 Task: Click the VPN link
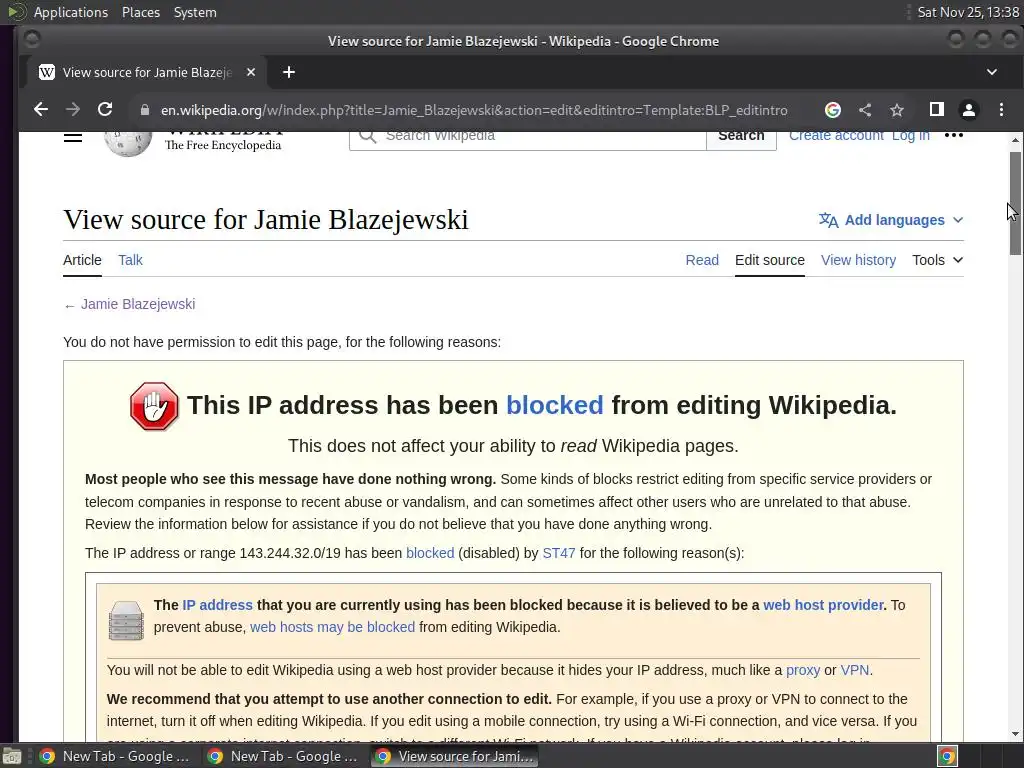tap(854, 670)
